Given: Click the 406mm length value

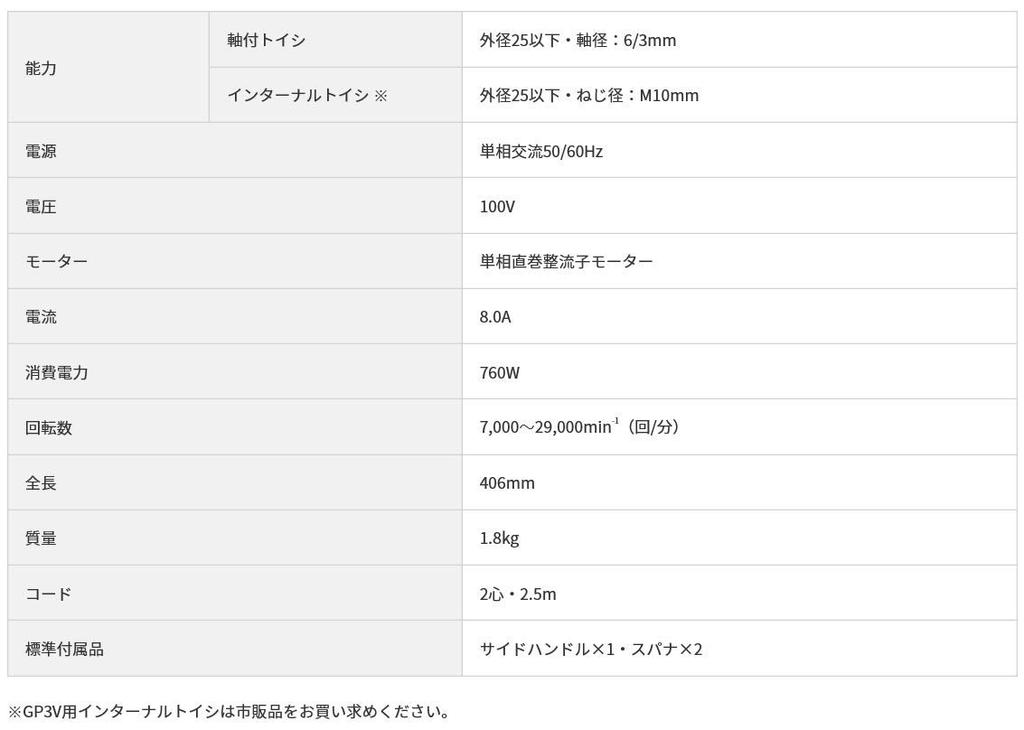Looking at the screenshot, I should click(507, 483).
